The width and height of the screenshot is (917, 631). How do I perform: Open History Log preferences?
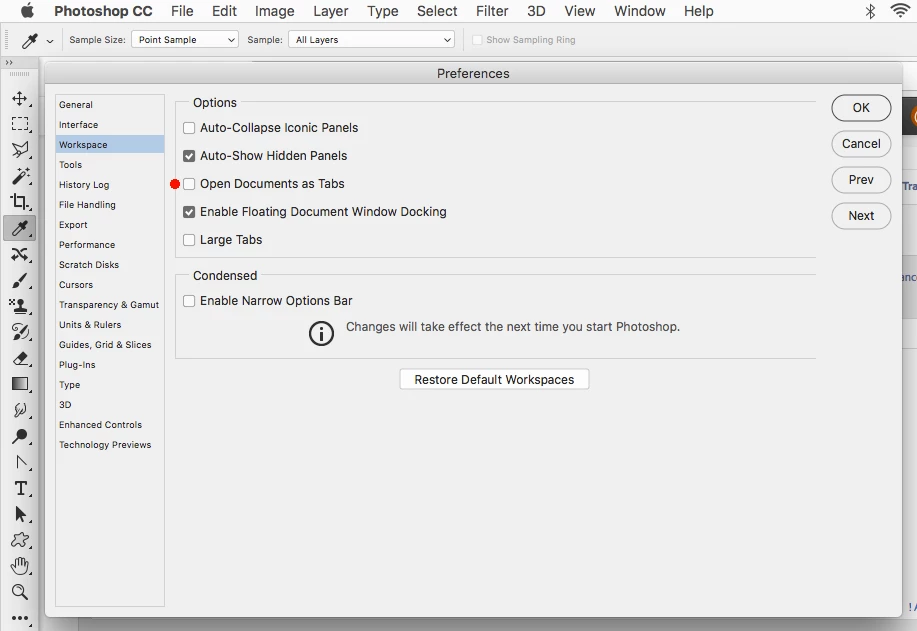click(x=110, y=185)
